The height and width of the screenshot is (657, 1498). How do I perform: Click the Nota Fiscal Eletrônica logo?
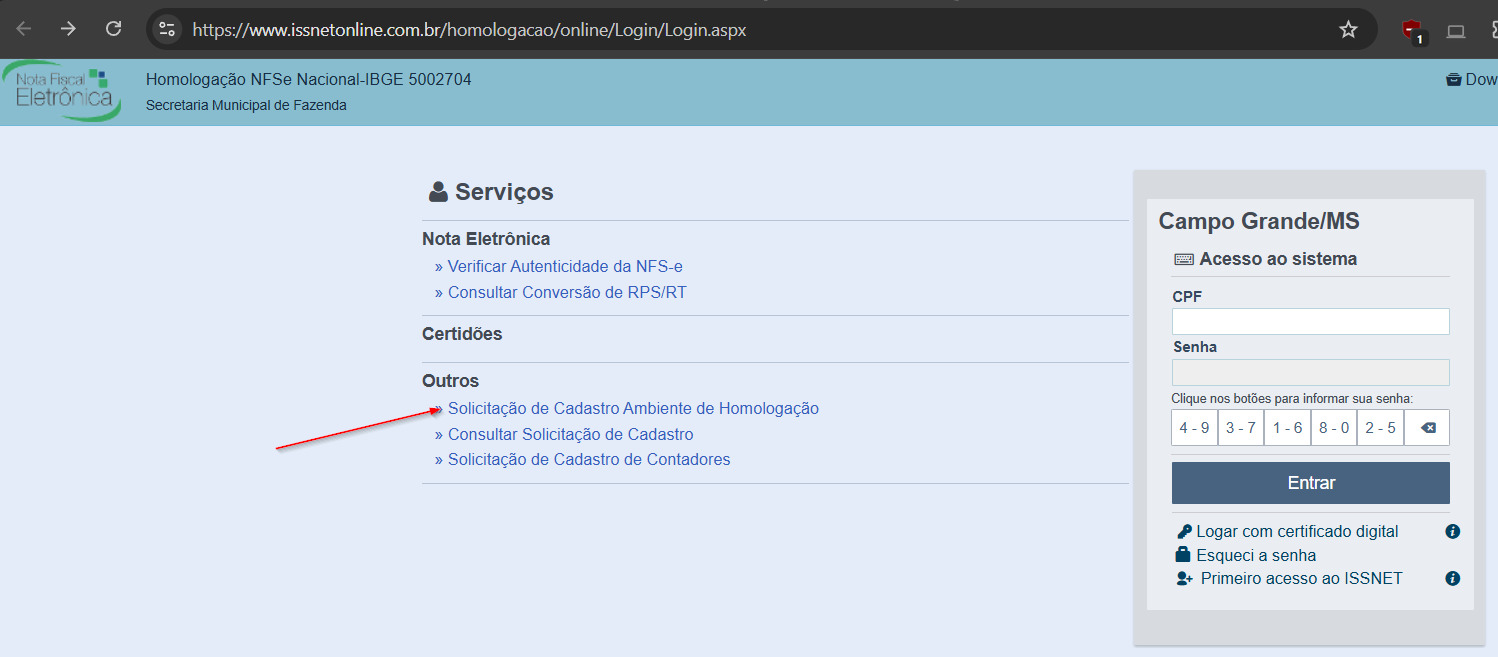pos(62,91)
